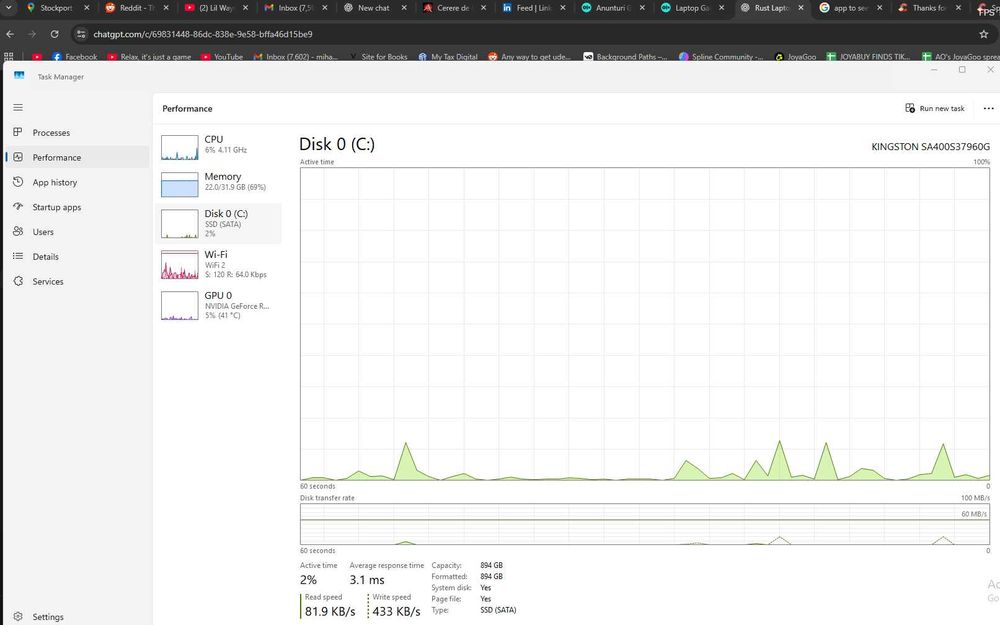This screenshot has height=625, width=1000.
Task: Click the 81.9 KB/s read speed value
Action: tap(330, 612)
